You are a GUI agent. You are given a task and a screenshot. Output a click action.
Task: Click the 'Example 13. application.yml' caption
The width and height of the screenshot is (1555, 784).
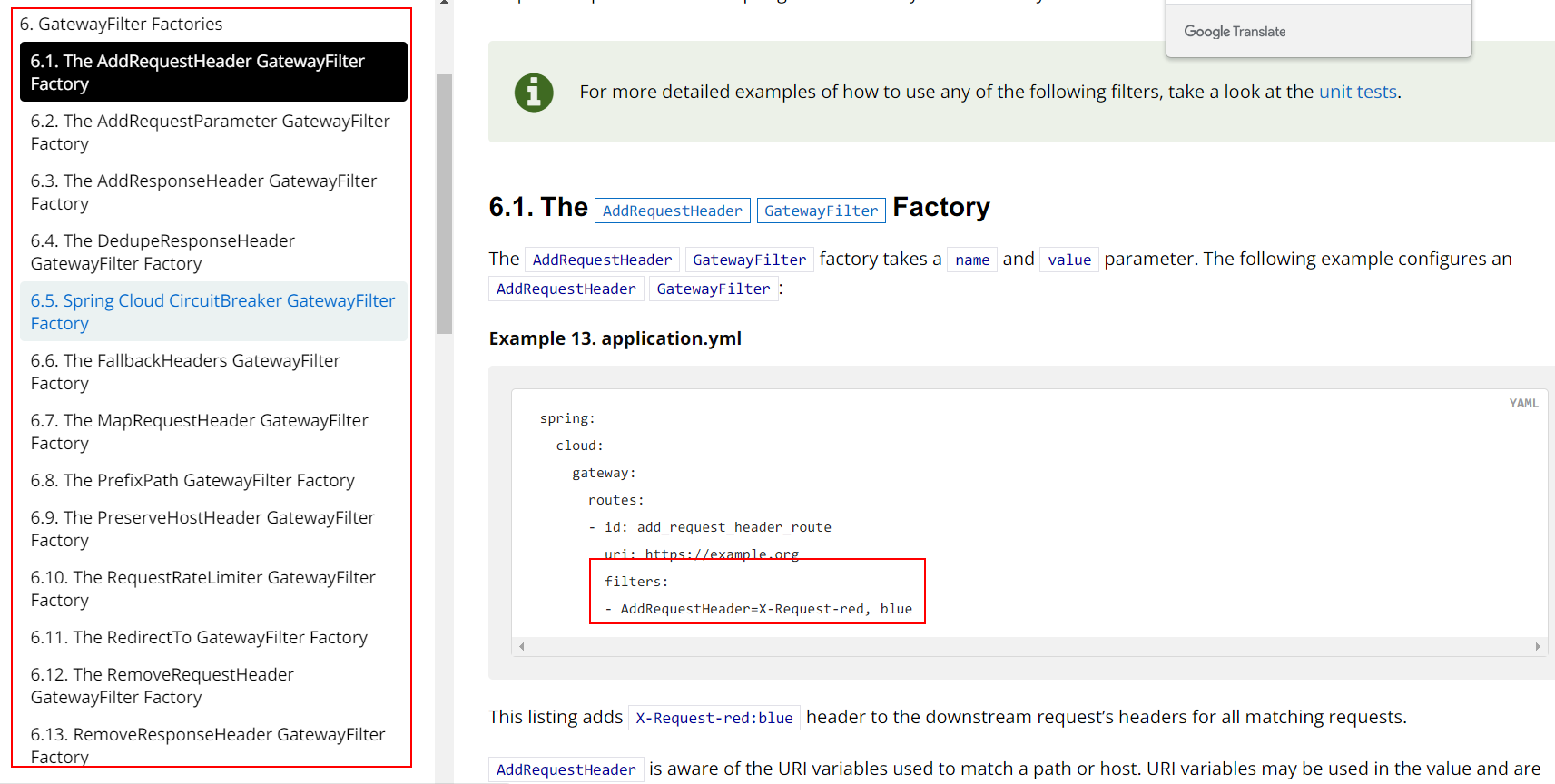(x=615, y=338)
